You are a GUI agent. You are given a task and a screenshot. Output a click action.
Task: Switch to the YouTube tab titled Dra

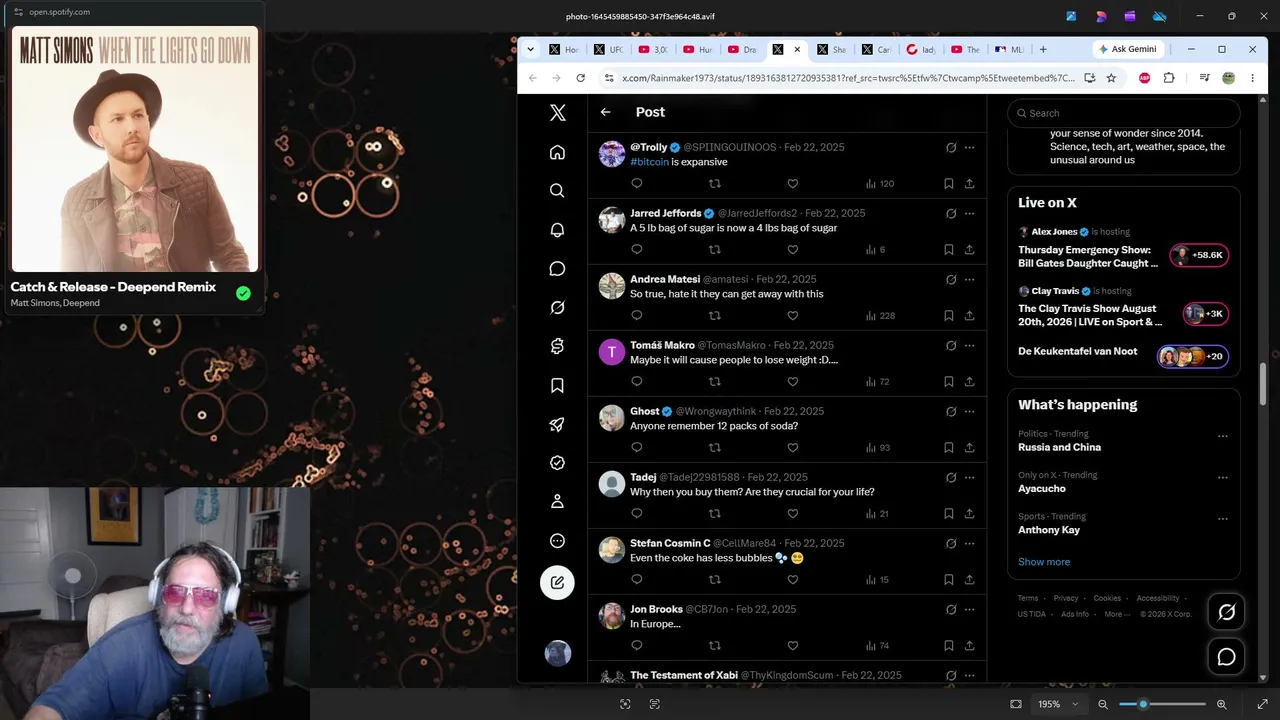pyautogui.click(x=742, y=50)
